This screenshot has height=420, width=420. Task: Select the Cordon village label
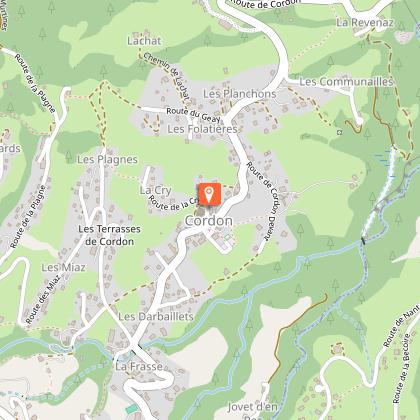(x=209, y=221)
